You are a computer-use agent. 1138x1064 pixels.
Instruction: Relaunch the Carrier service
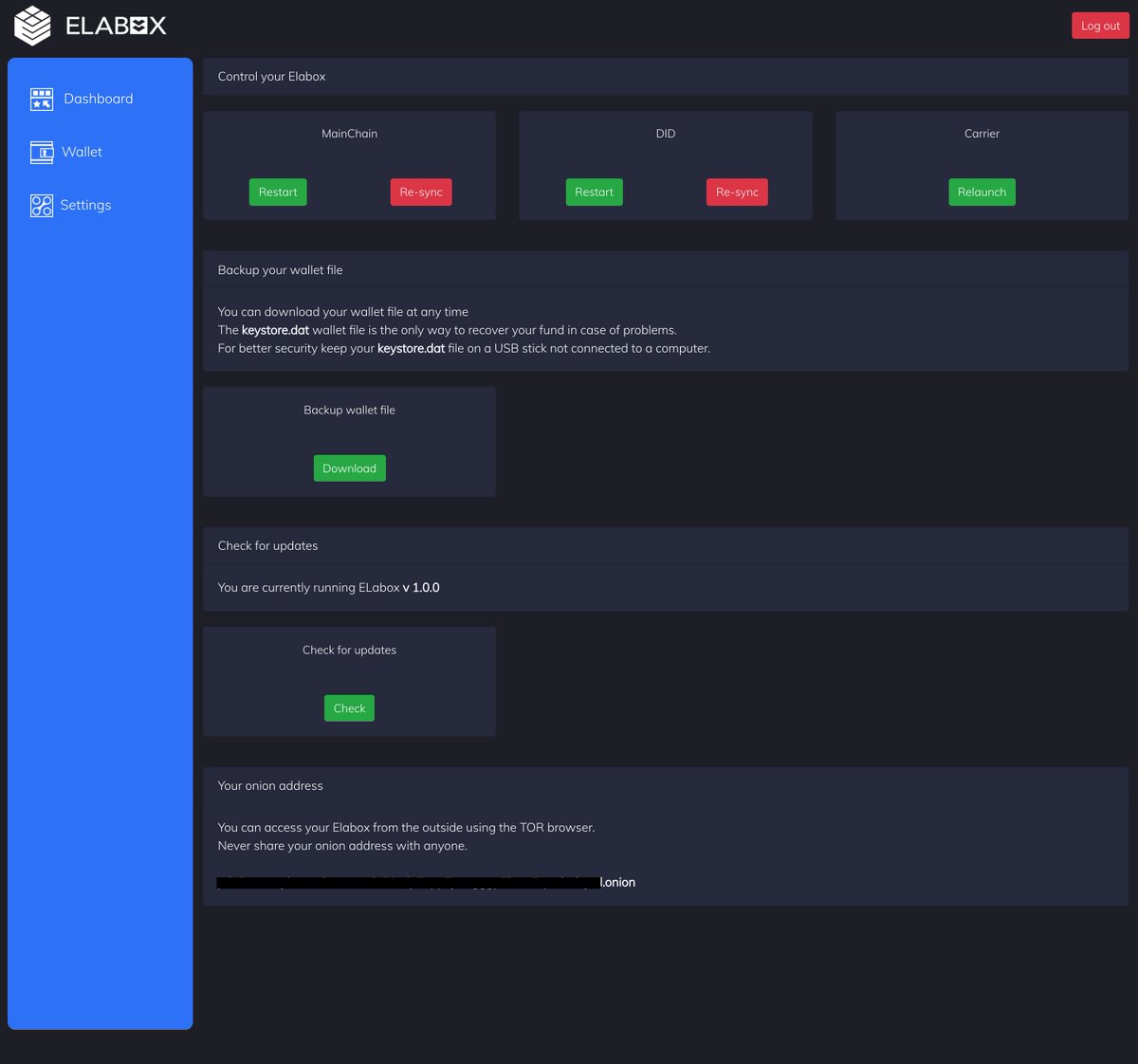(982, 192)
